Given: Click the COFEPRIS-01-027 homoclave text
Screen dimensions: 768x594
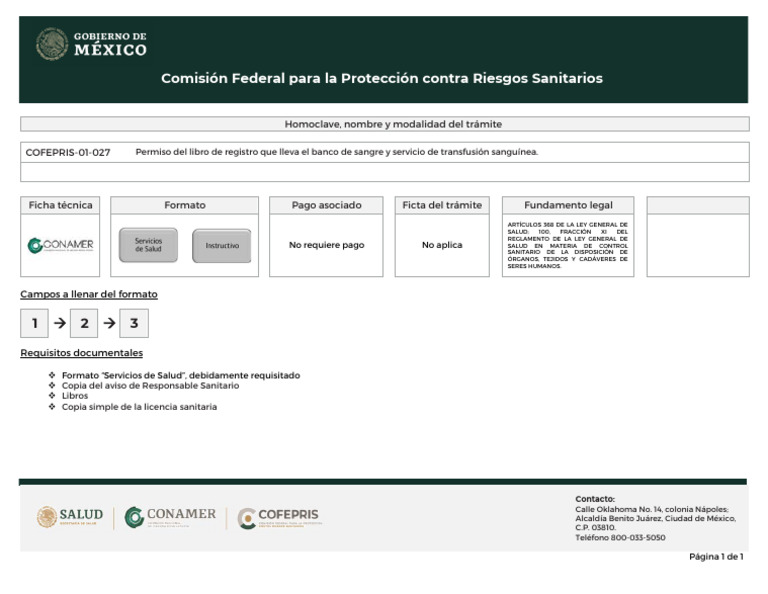Looking at the screenshot, I should (68, 152).
